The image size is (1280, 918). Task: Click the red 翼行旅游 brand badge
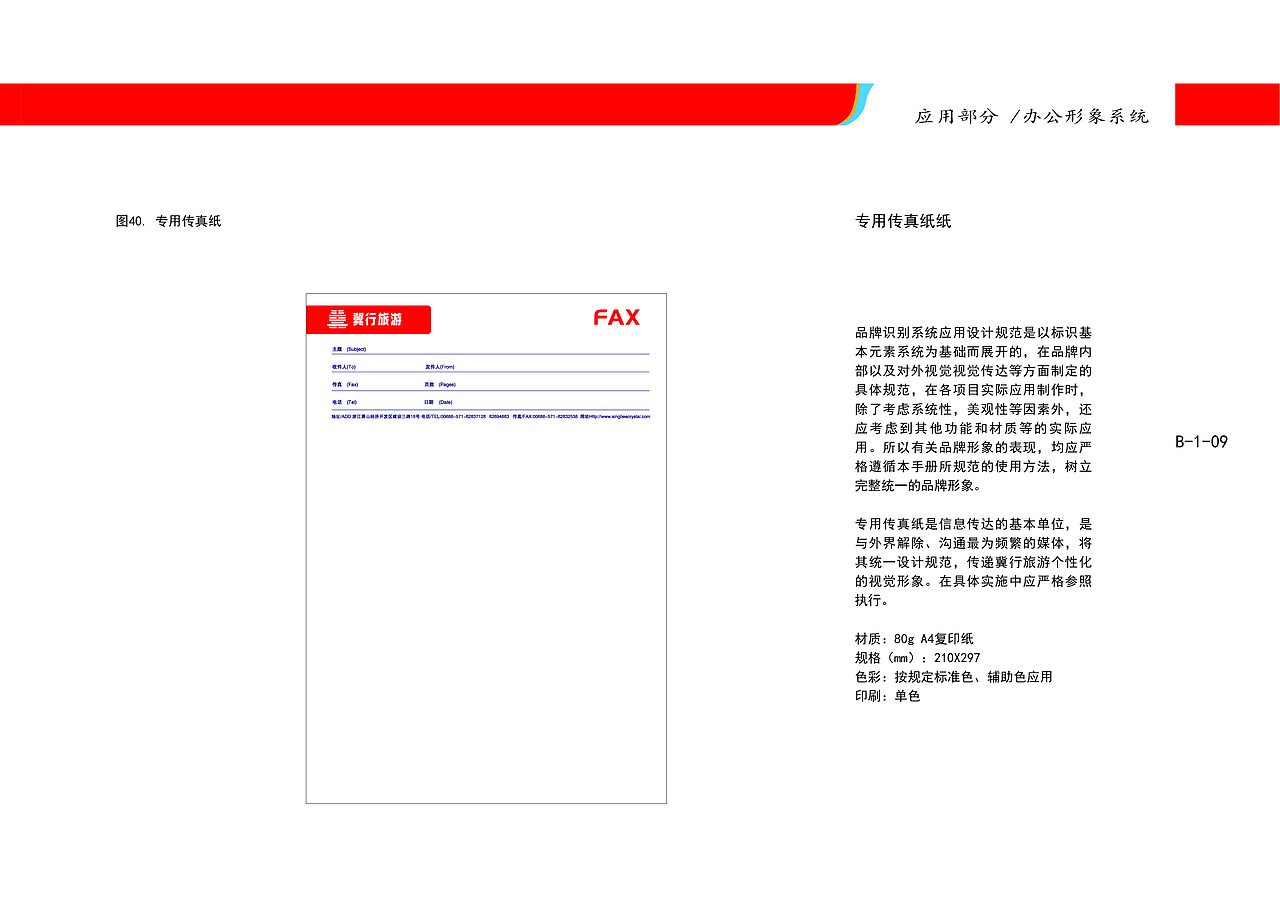(x=368, y=319)
